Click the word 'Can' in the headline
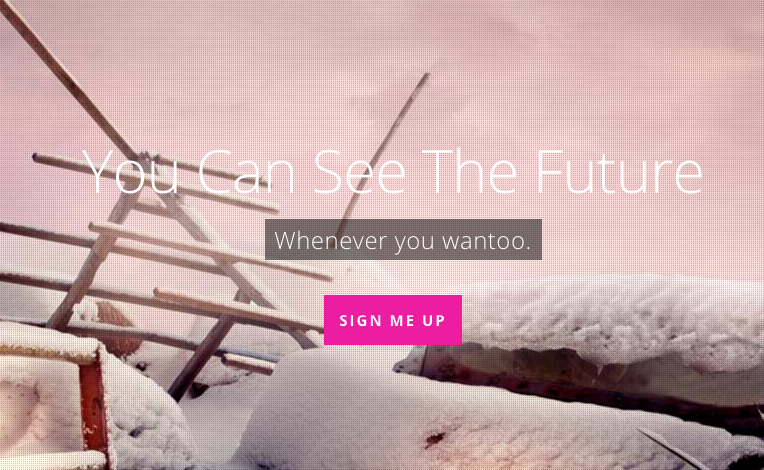764x470 pixels. pyautogui.click(x=247, y=172)
